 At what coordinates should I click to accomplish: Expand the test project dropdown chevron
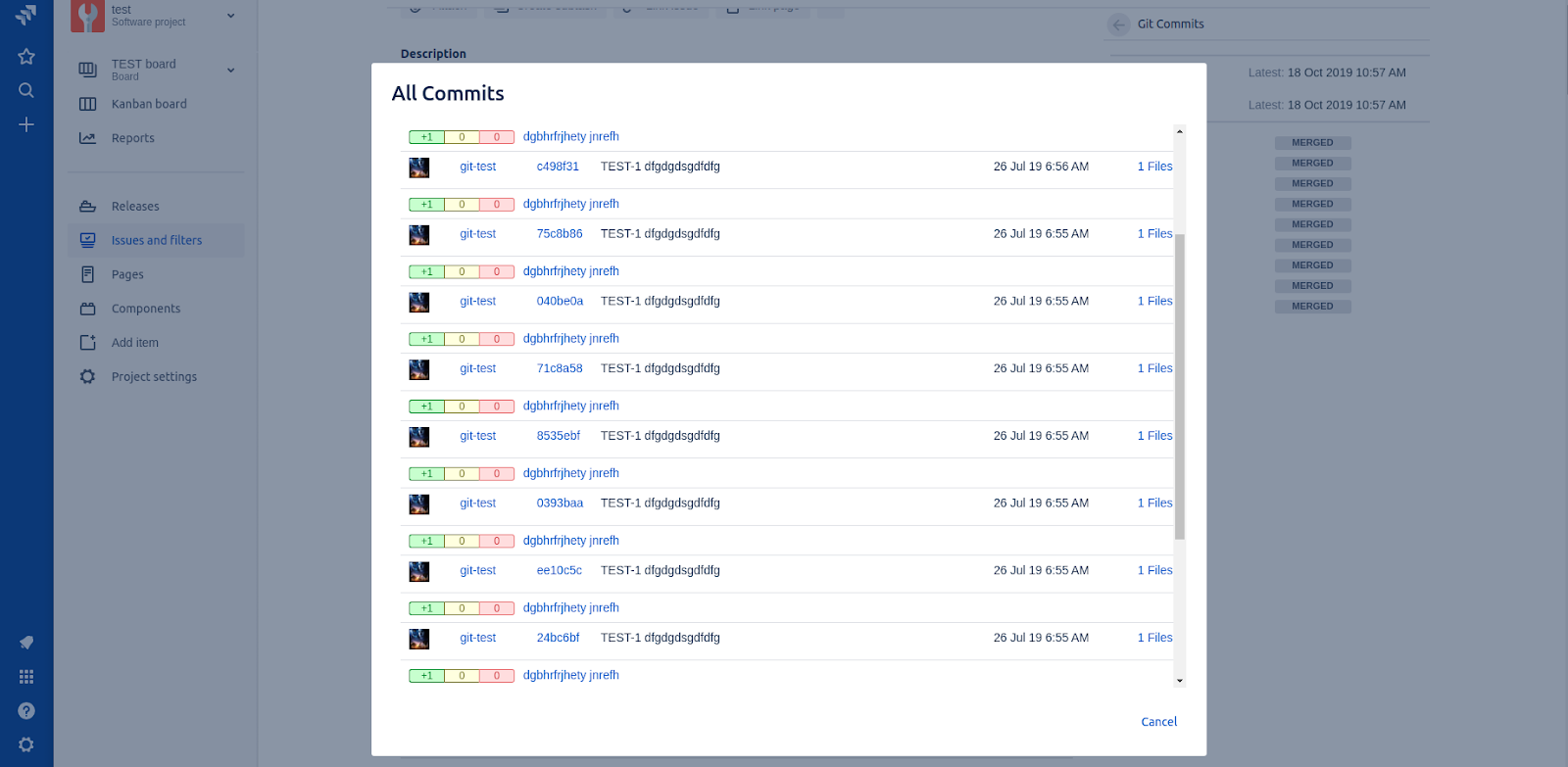(x=231, y=16)
